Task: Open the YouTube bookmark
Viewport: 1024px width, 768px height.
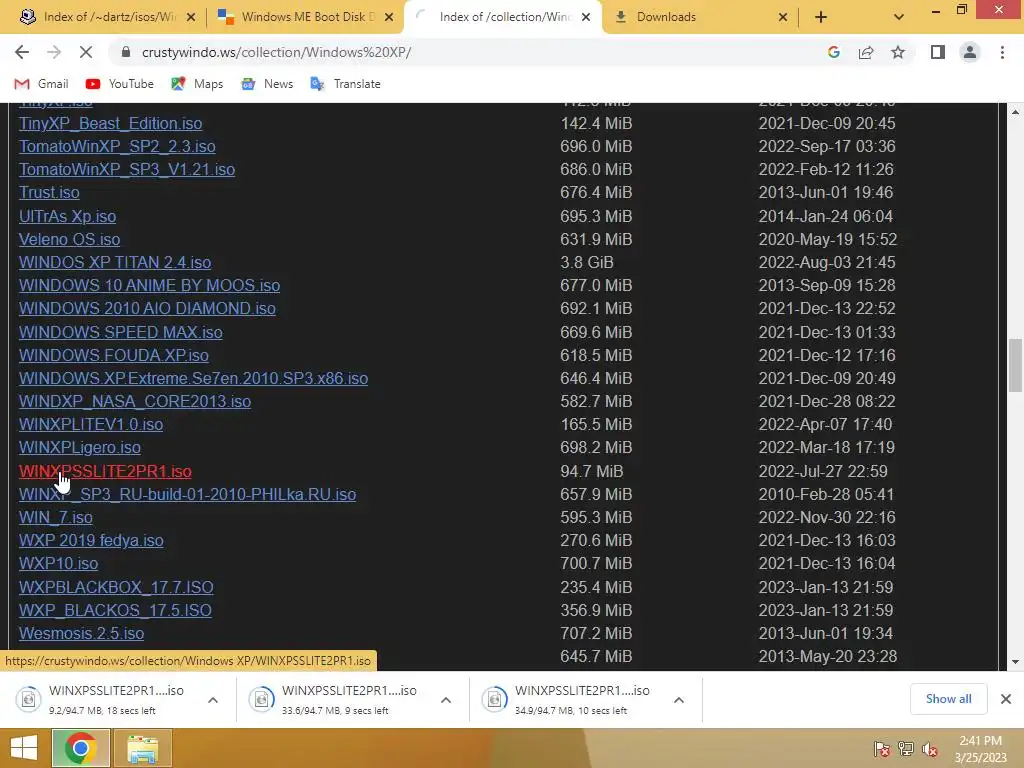Action: (120, 84)
